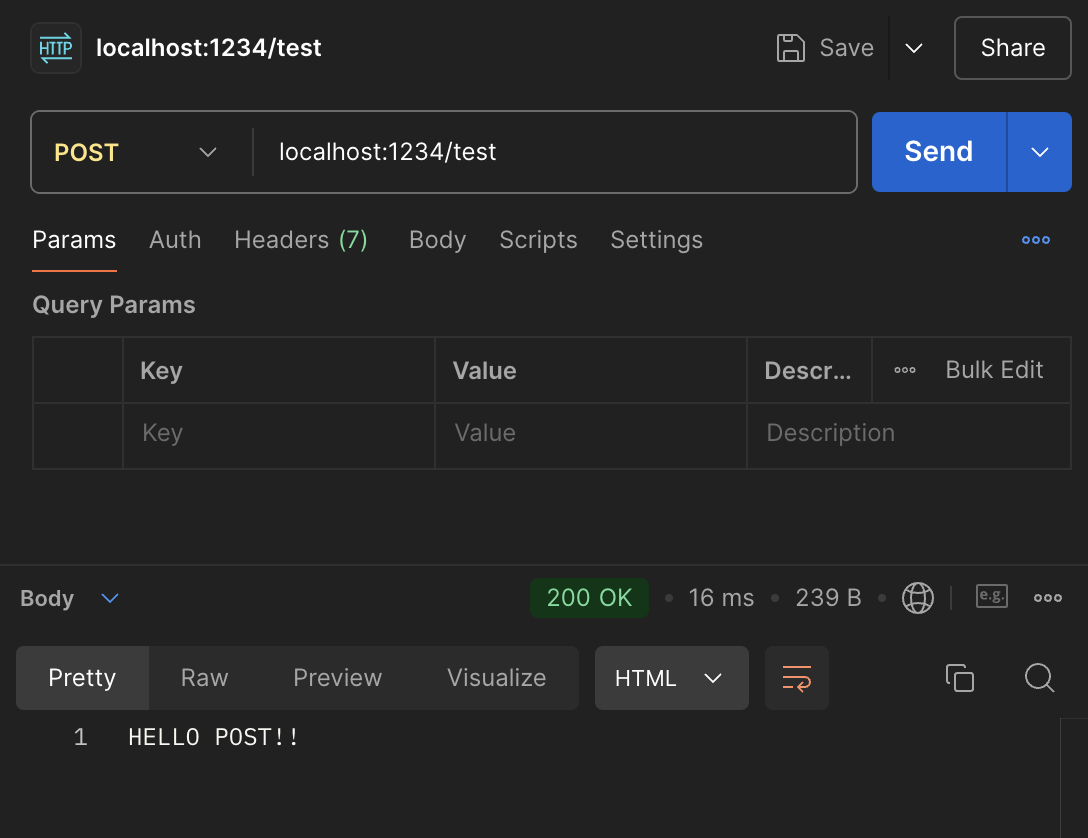The width and height of the screenshot is (1088, 838).
Task: Open the POST method dropdown
Action: (x=135, y=152)
